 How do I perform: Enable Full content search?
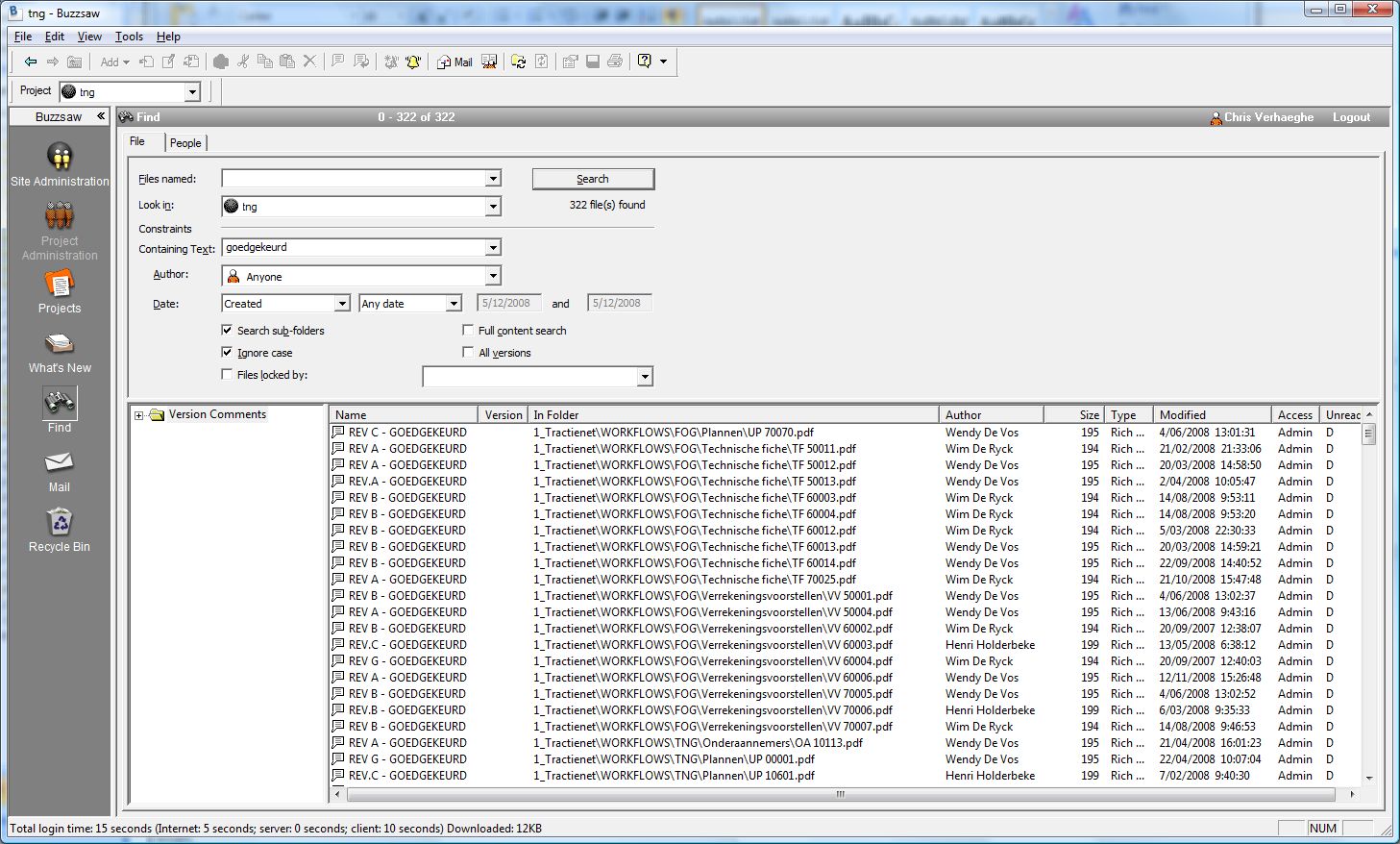tap(468, 330)
